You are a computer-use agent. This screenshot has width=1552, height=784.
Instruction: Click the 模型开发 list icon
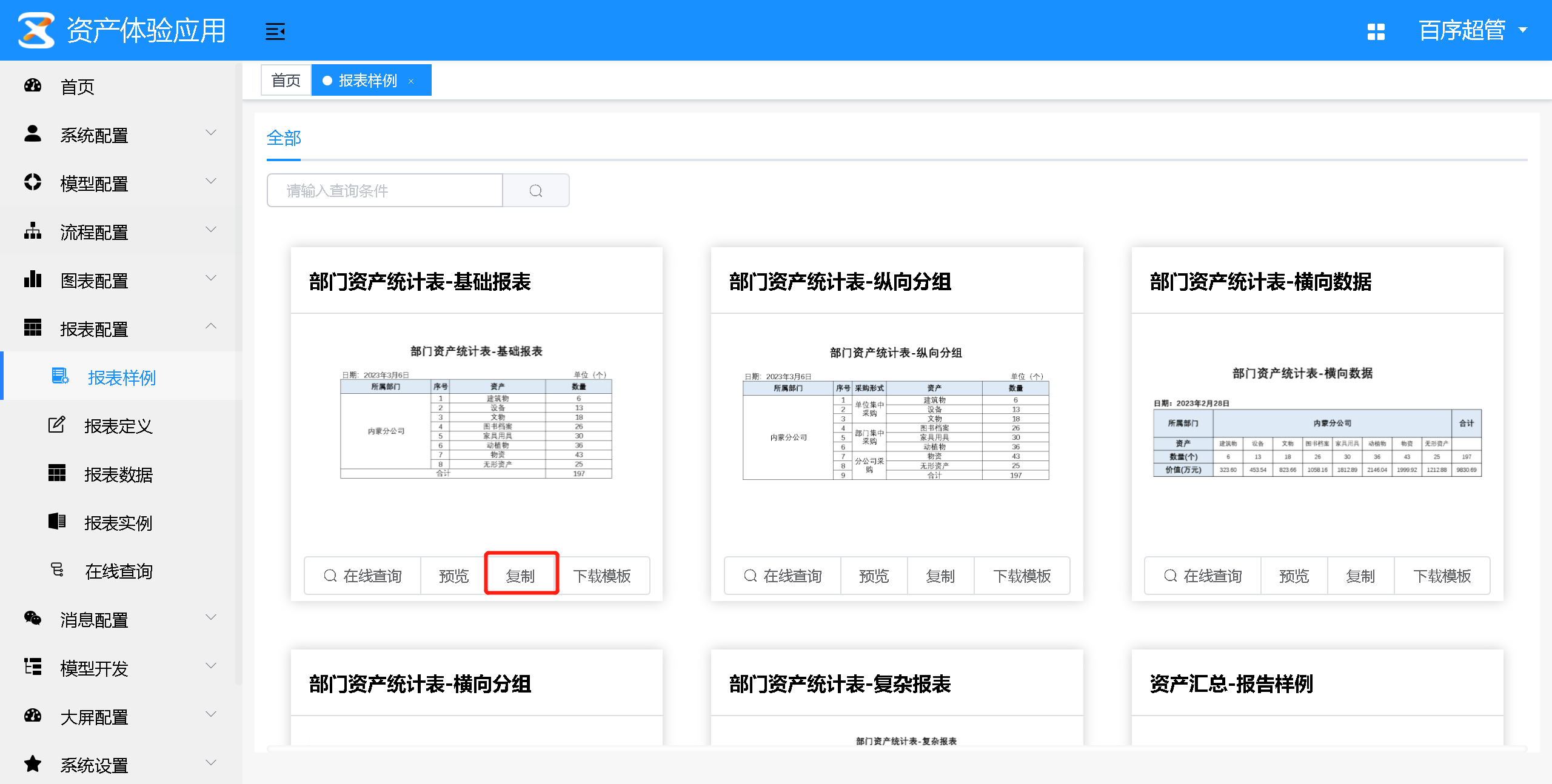pyautogui.click(x=33, y=667)
